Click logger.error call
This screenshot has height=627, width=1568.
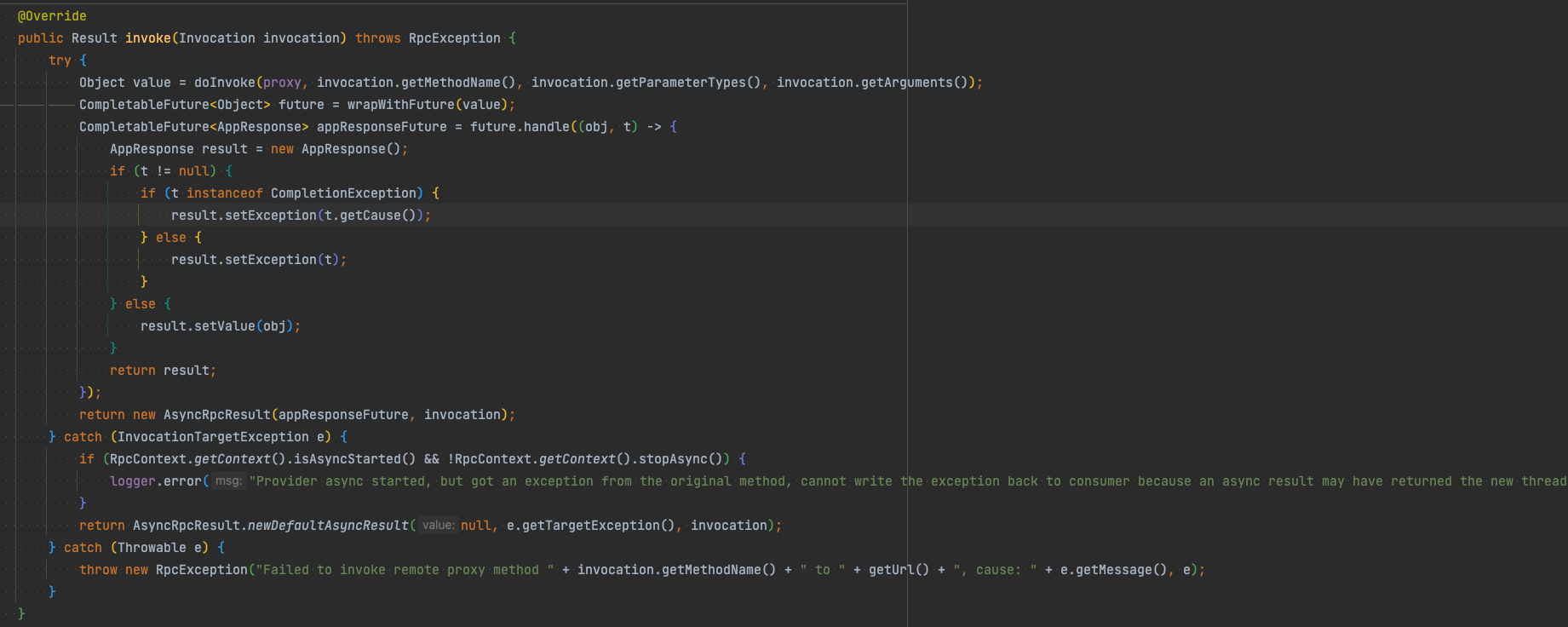coord(156,481)
